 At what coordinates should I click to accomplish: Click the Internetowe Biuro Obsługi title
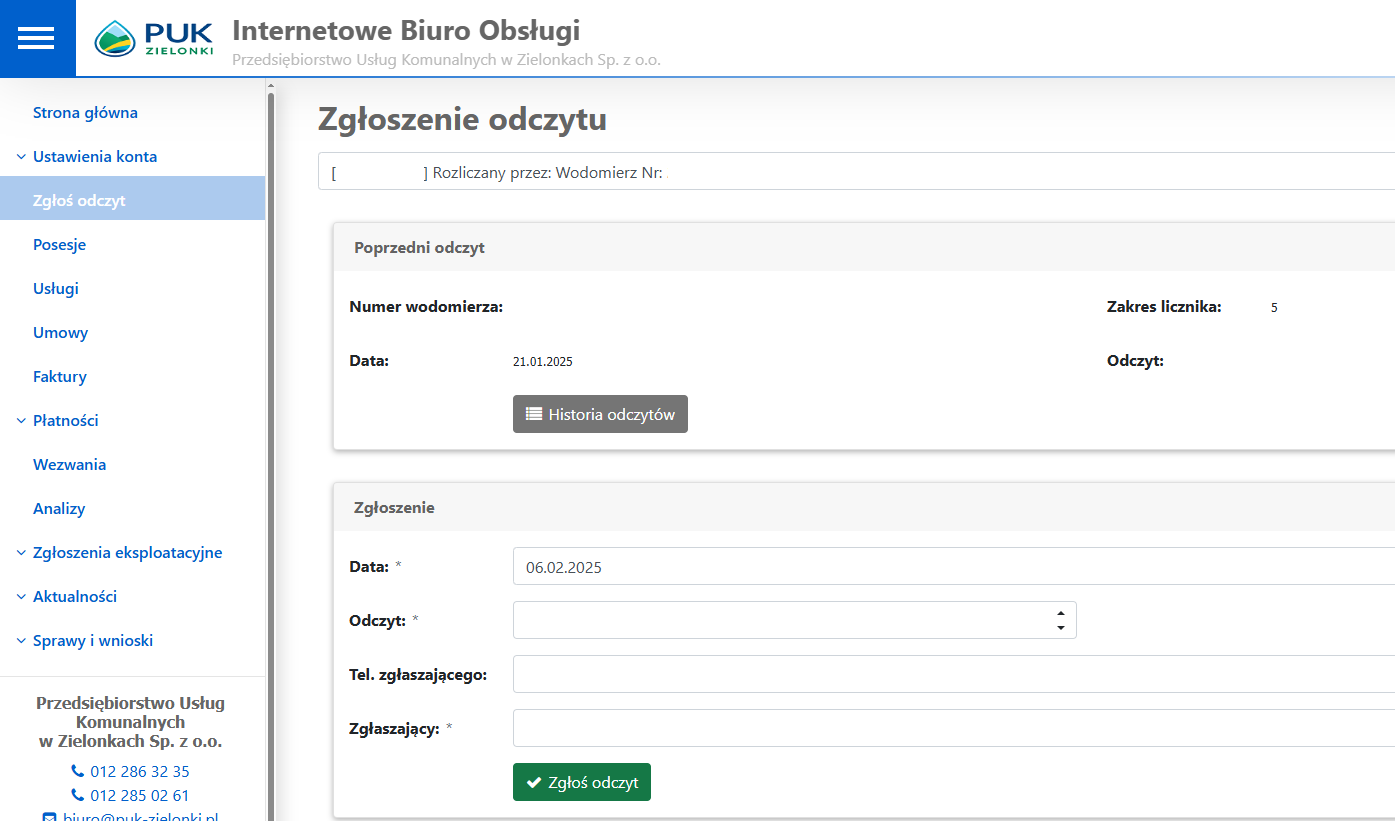pos(406,30)
